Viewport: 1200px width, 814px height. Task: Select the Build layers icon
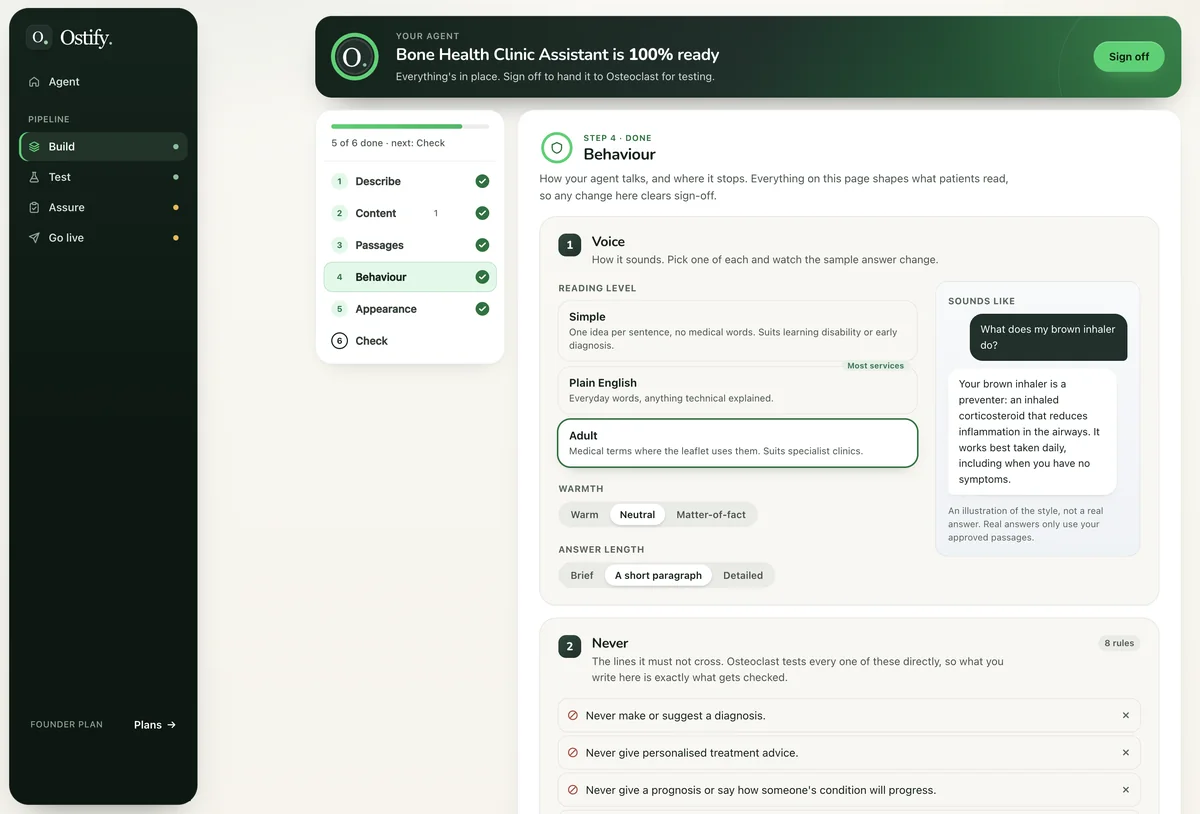(x=34, y=146)
